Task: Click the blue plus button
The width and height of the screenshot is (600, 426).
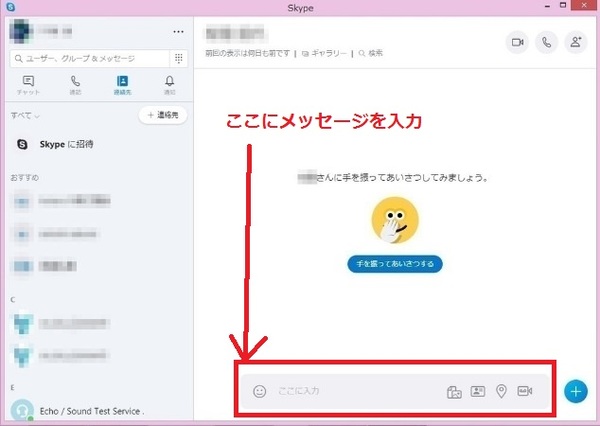Action: pyautogui.click(x=576, y=391)
